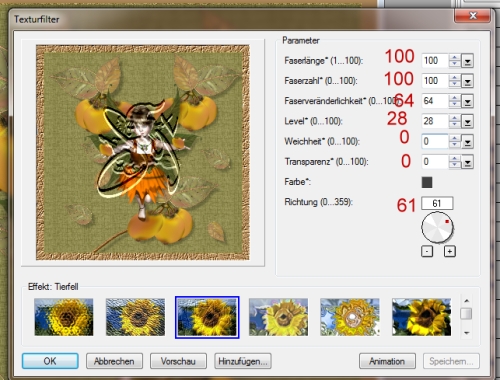Click the Richtung direction dial
The image size is (500, 380).
[x=437, y=228]
